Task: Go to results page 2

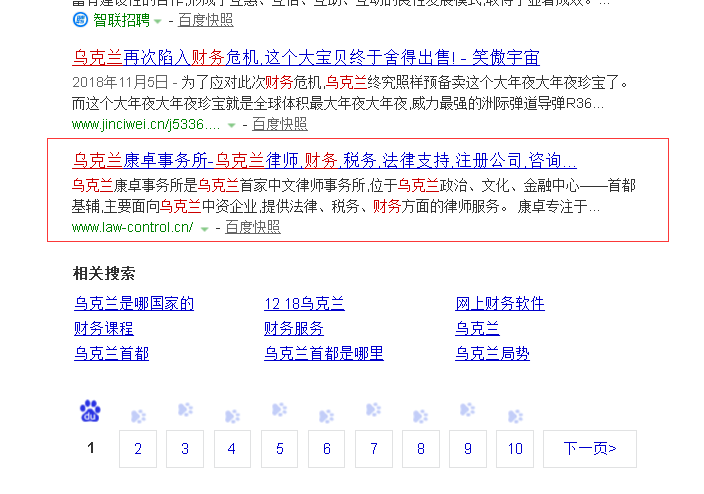Action: tap(138, 449)
